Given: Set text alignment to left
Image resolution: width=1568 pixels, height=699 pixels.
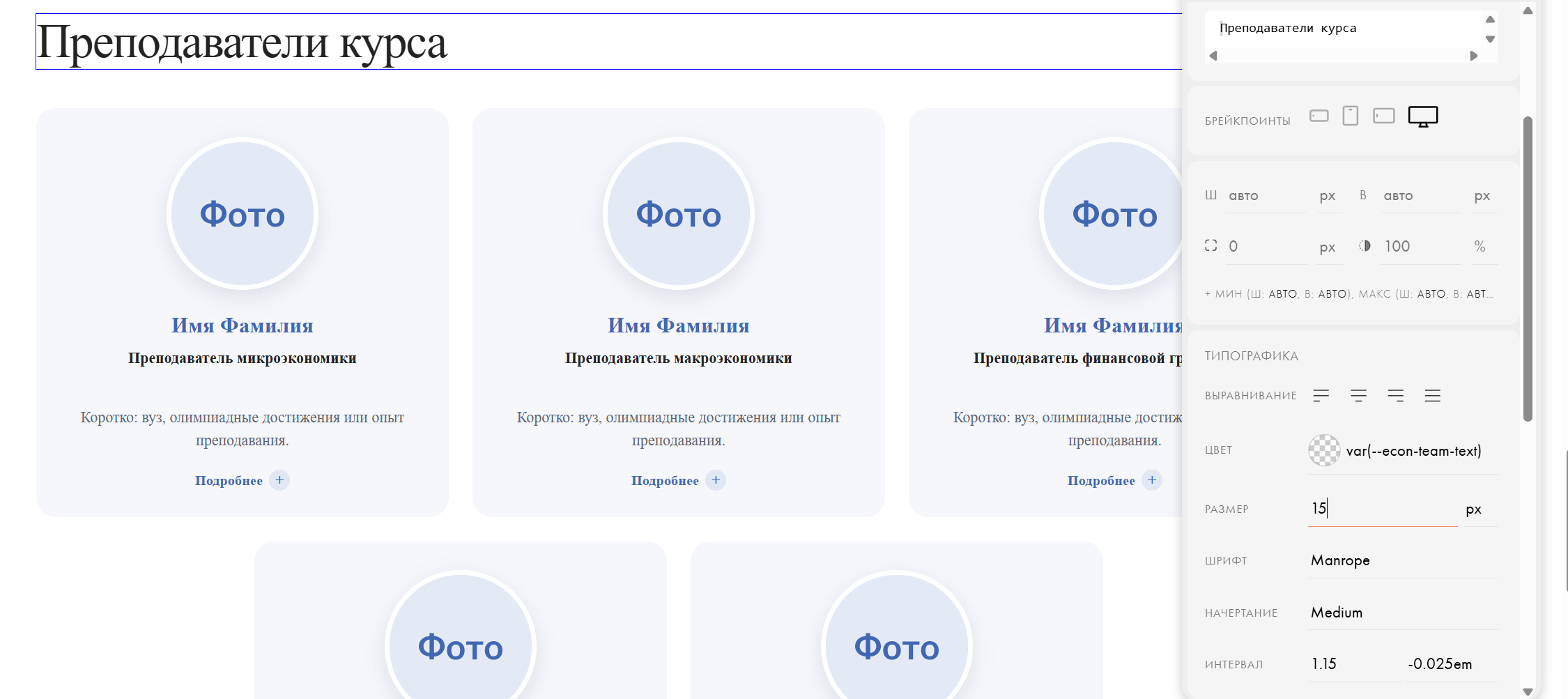Looking at the screenshot, I should 1321,396.
